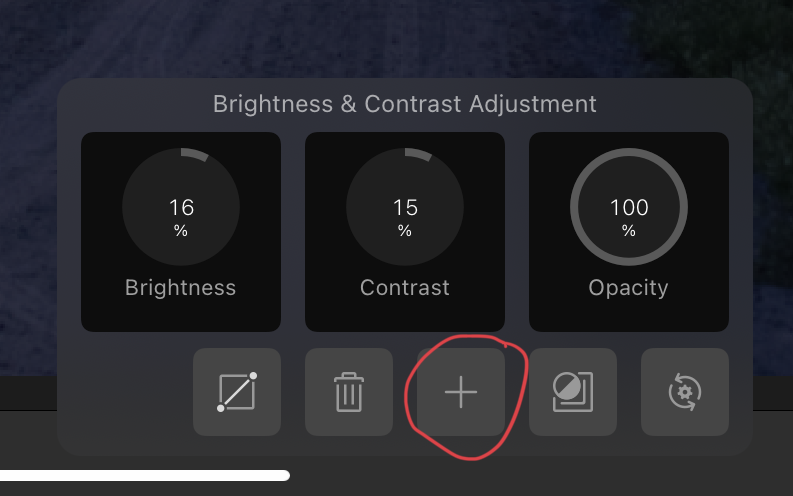
Task: Open the half-shaded circle layer icon
Action: coord(573,392)
